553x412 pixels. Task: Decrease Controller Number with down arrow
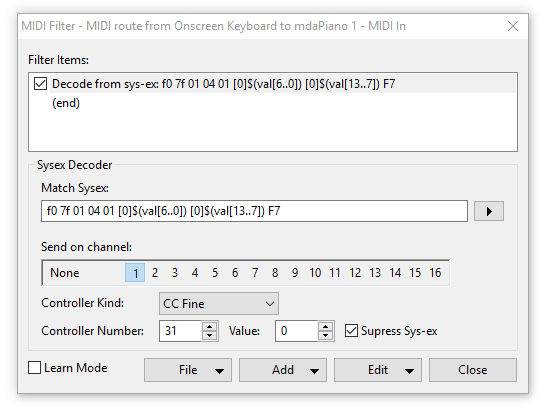209,336
